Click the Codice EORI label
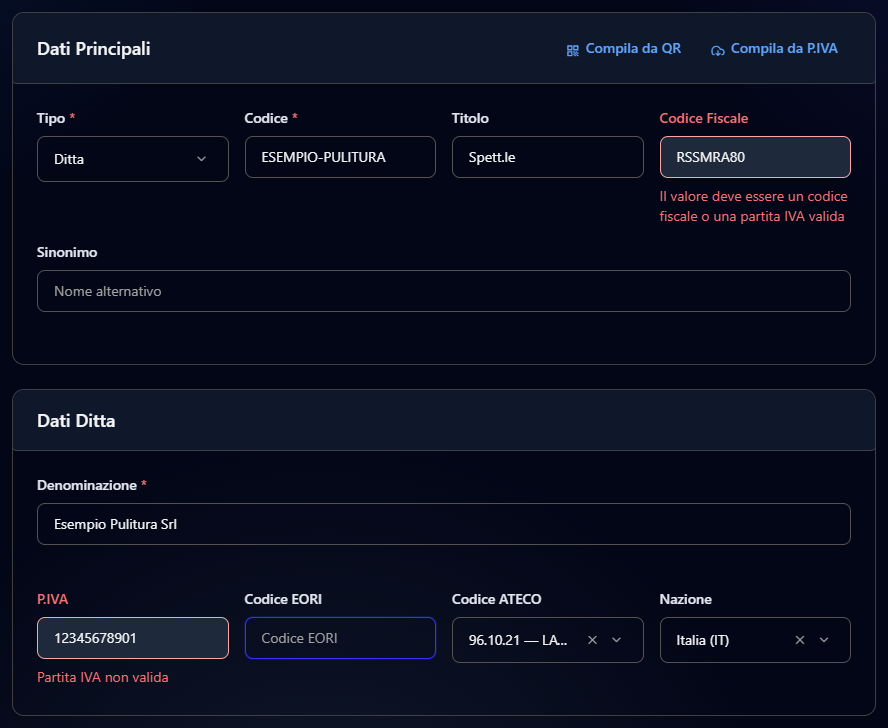888x728 pixels. pos(283,599)
